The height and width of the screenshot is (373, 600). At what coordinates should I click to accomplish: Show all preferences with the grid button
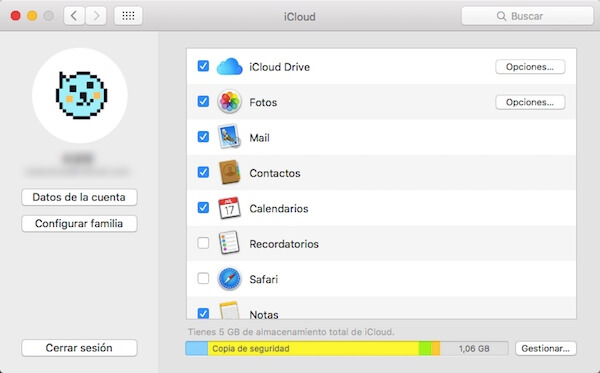click(128, 16)
